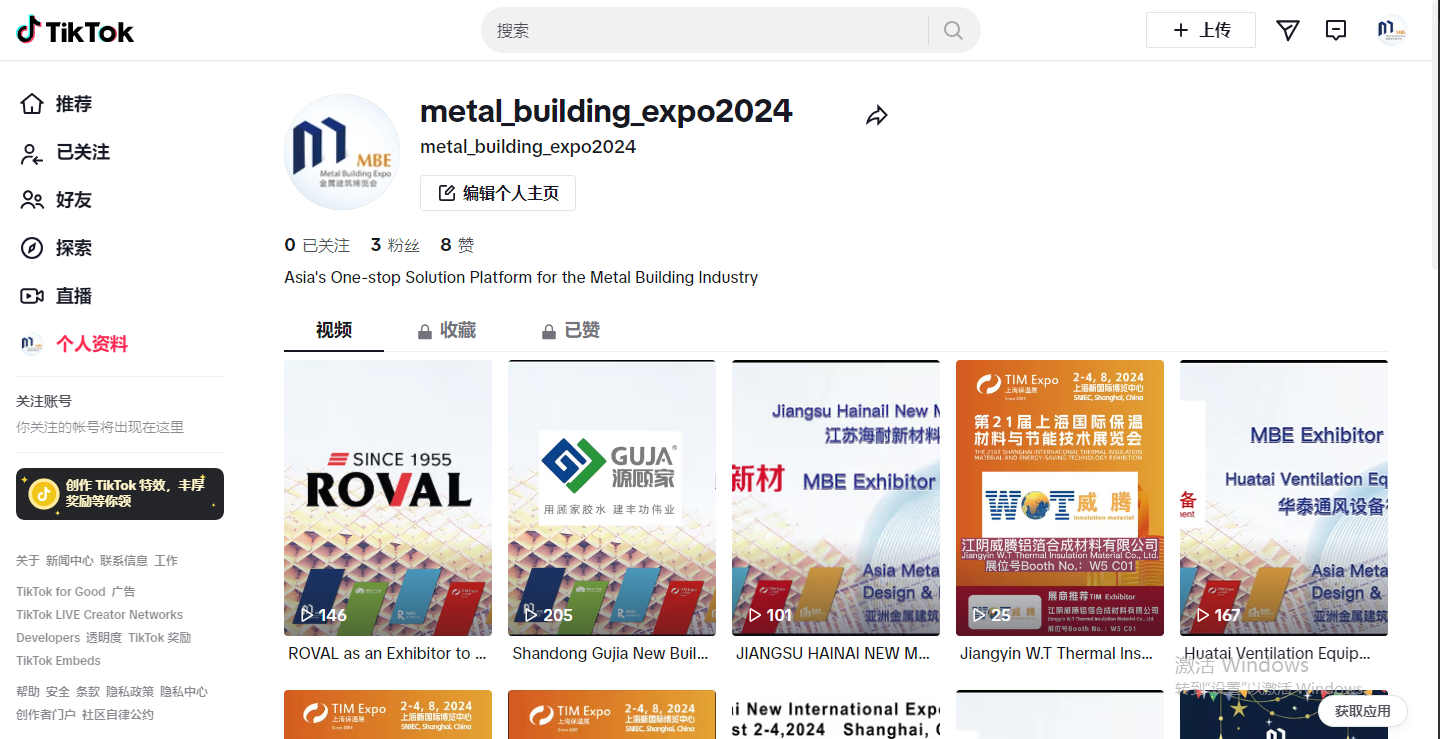Open first TIM Expo thumbnail in second row
This screenshot has height=739, width=1440.
(388, 714)
